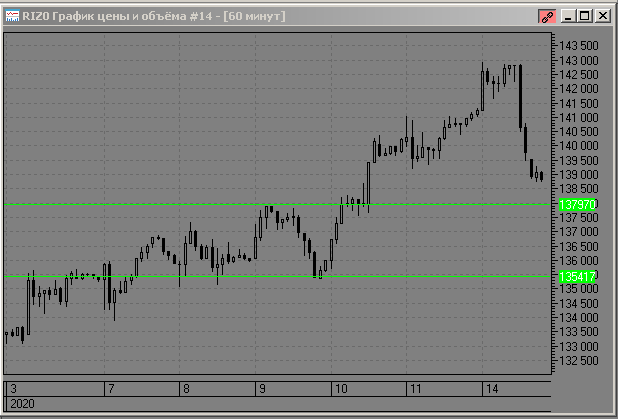Maximize the RIZ0 chart window
The height and width of the screenshot is (419, 618).
point(585,16)
